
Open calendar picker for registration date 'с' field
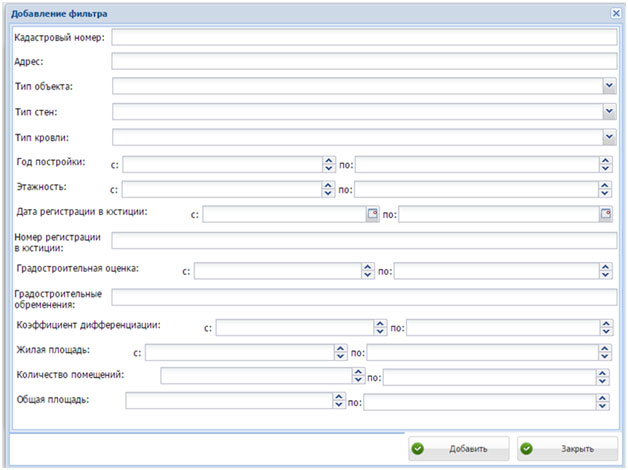point(372,214)
